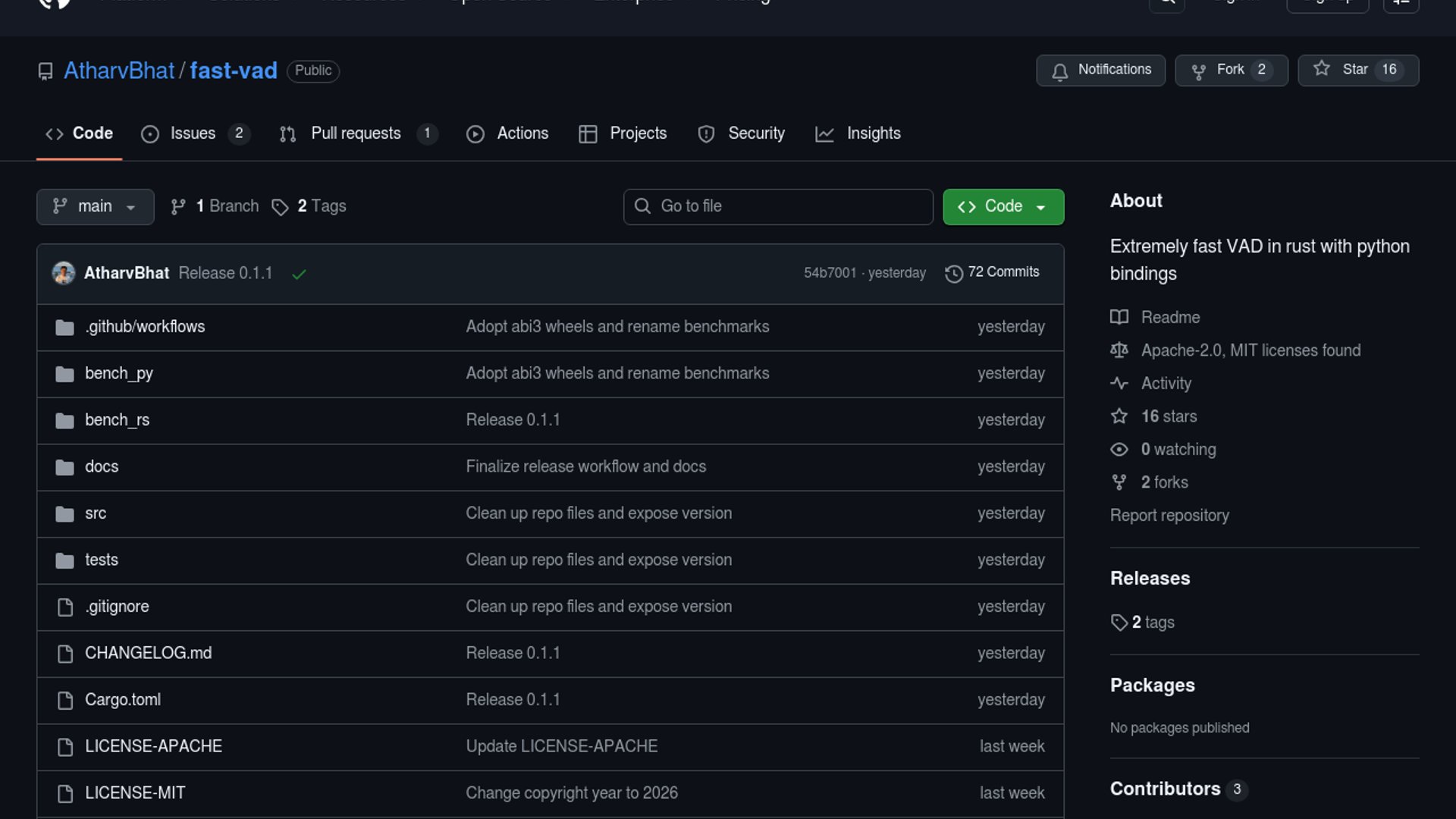Click the green commit status checkmark
1456x819 pixels.
coord(299,274)
